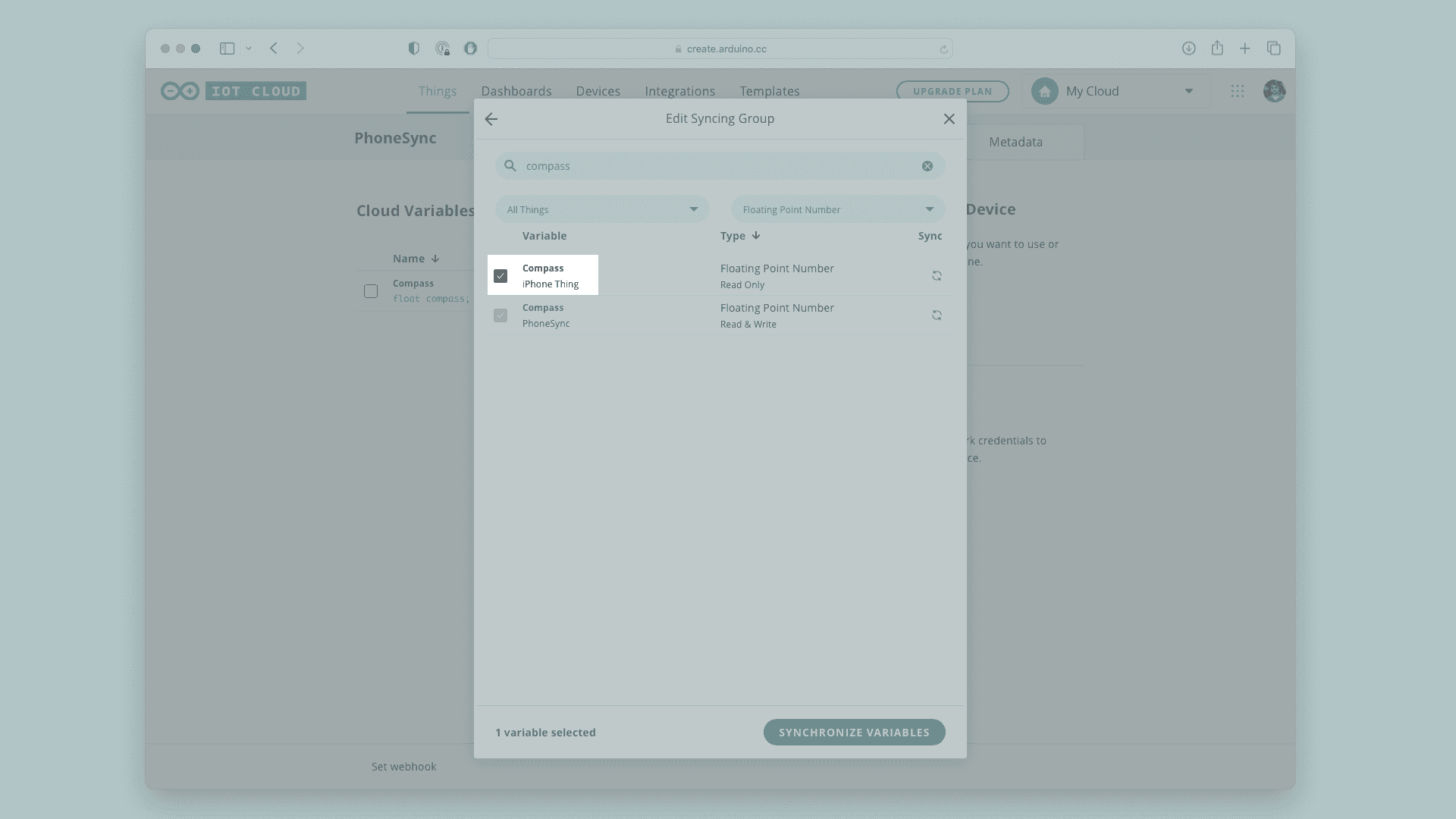
Task: Click the Synchronize Variables button
Action: pos(854,733)
